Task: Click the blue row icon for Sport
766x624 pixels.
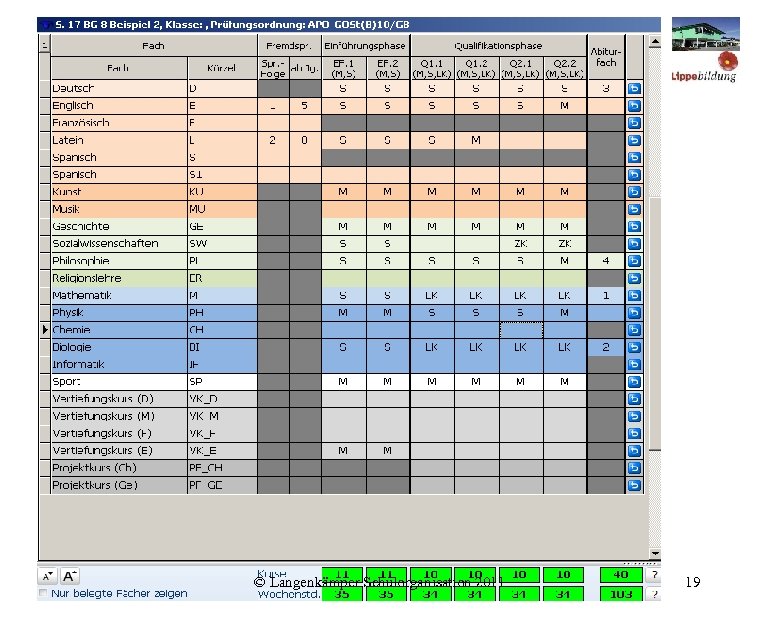Action: 634,382
